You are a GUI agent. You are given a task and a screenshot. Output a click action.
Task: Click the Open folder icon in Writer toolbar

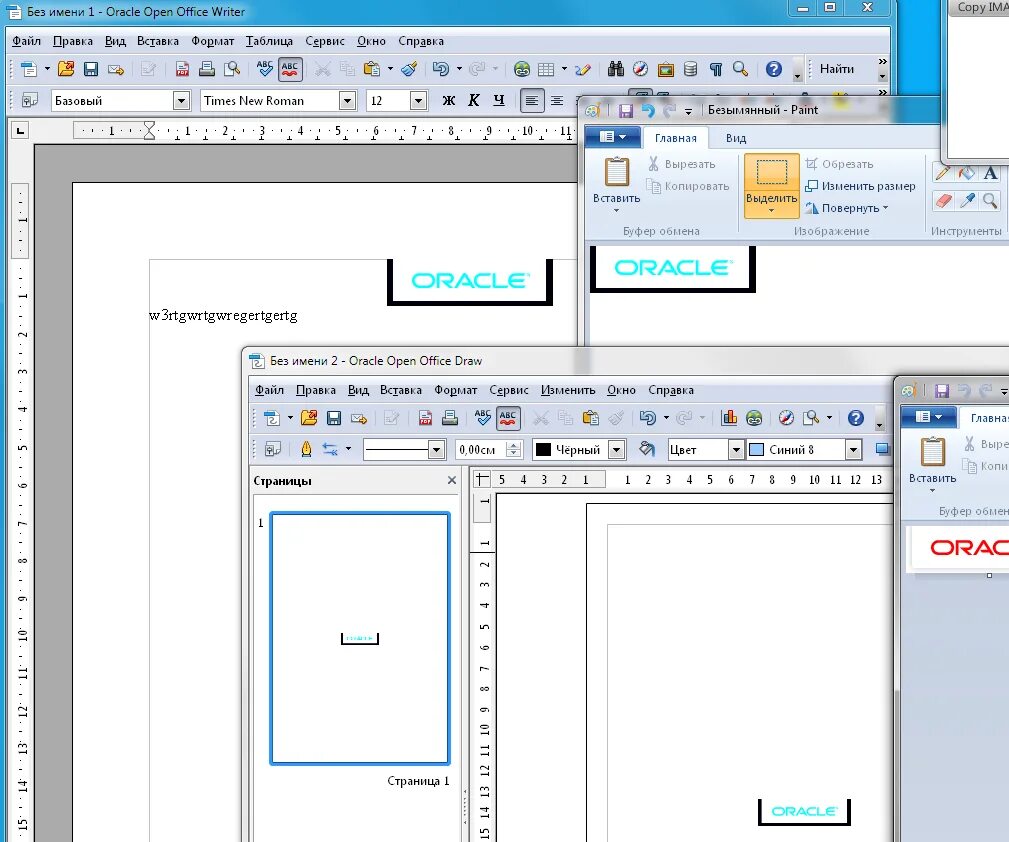tap(66, 69)
